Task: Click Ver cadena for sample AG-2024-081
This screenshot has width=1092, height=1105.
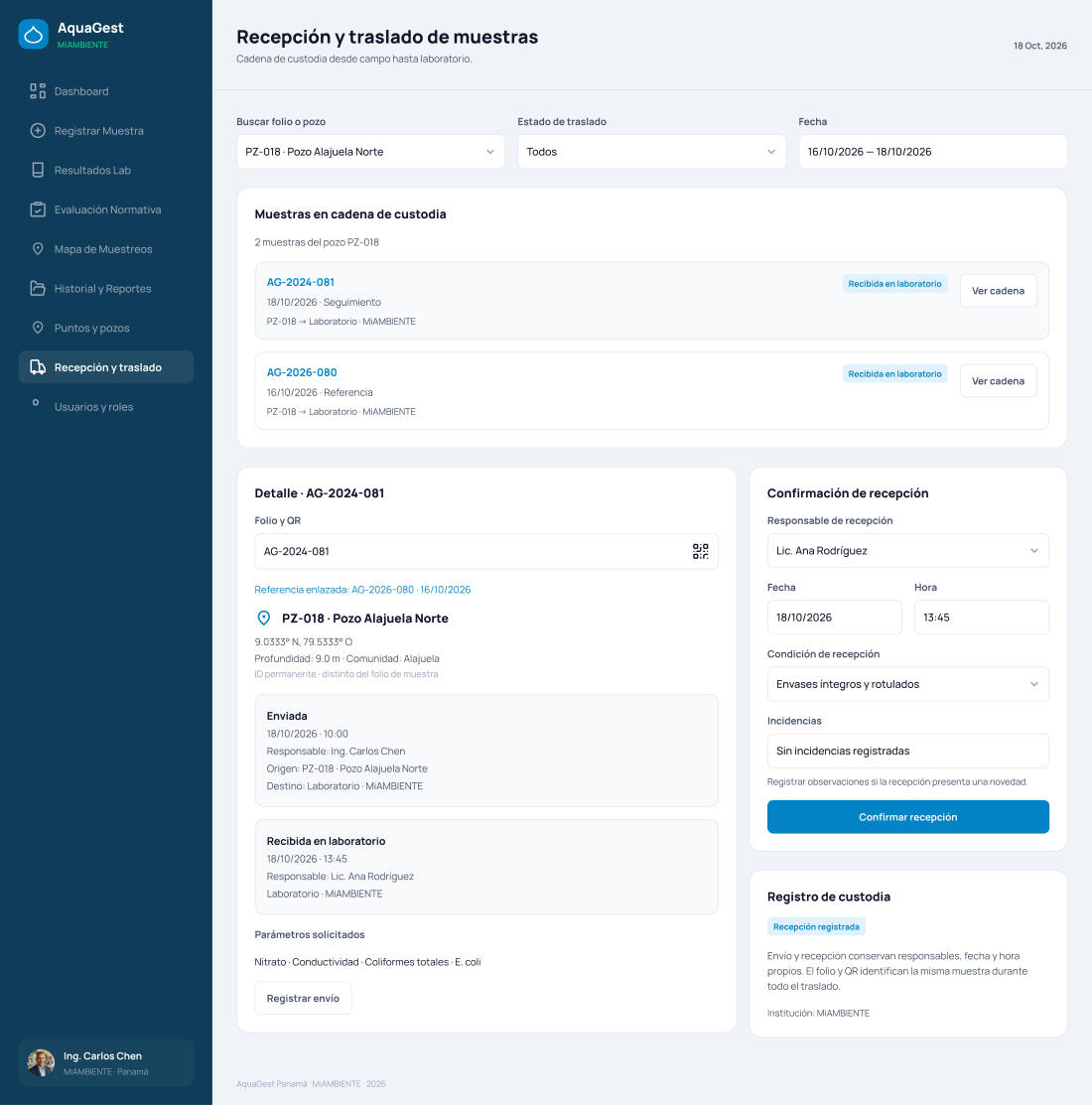Action: (x=999, y=290)
